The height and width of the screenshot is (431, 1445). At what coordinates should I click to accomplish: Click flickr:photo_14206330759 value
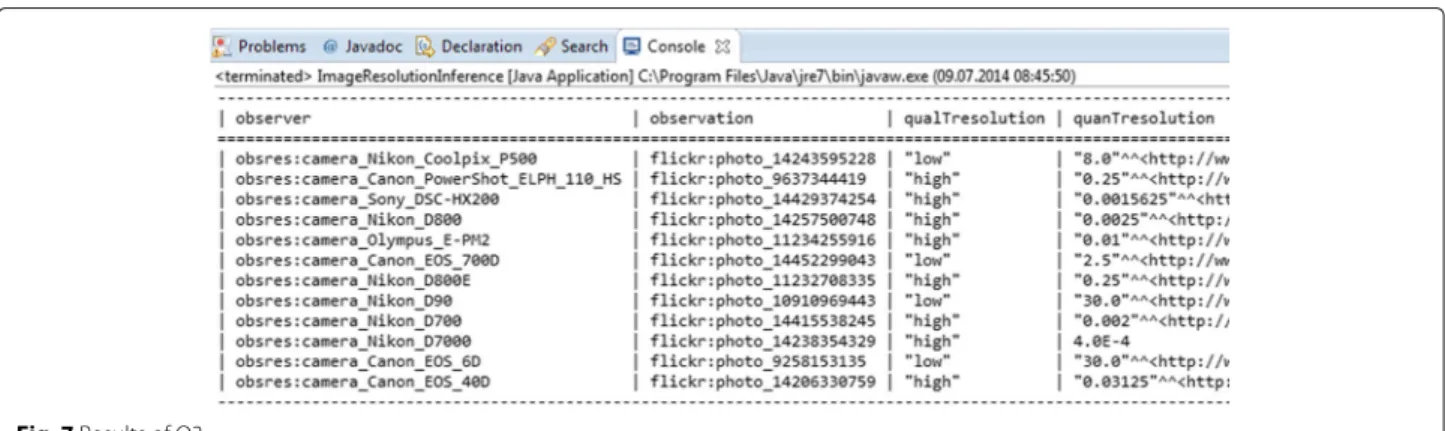point(764,381)
